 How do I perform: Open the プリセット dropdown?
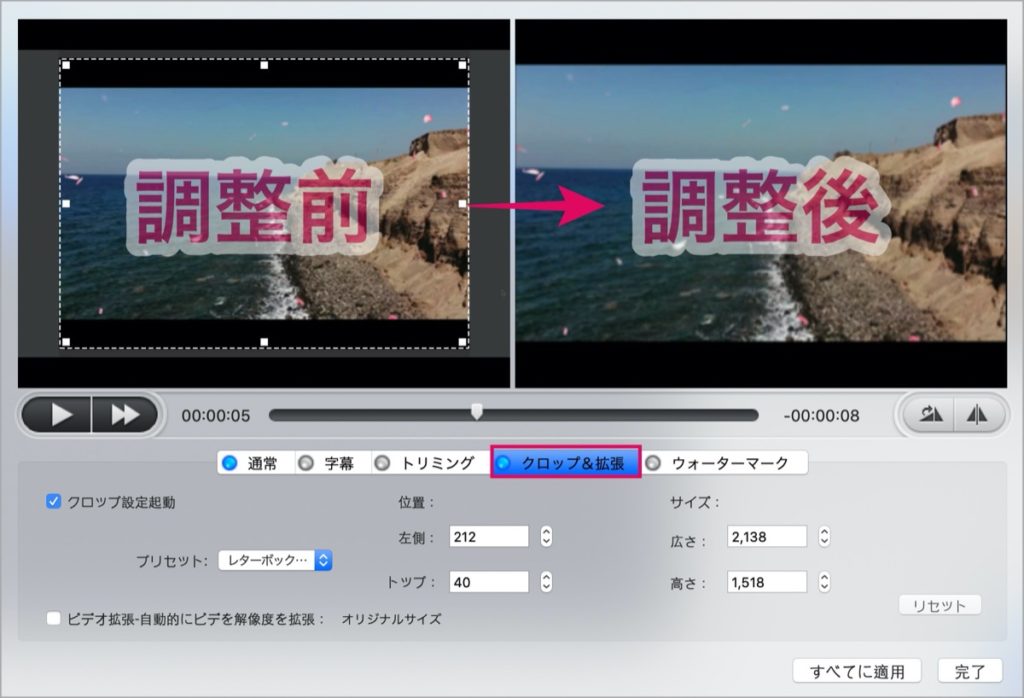pos(275,560)
